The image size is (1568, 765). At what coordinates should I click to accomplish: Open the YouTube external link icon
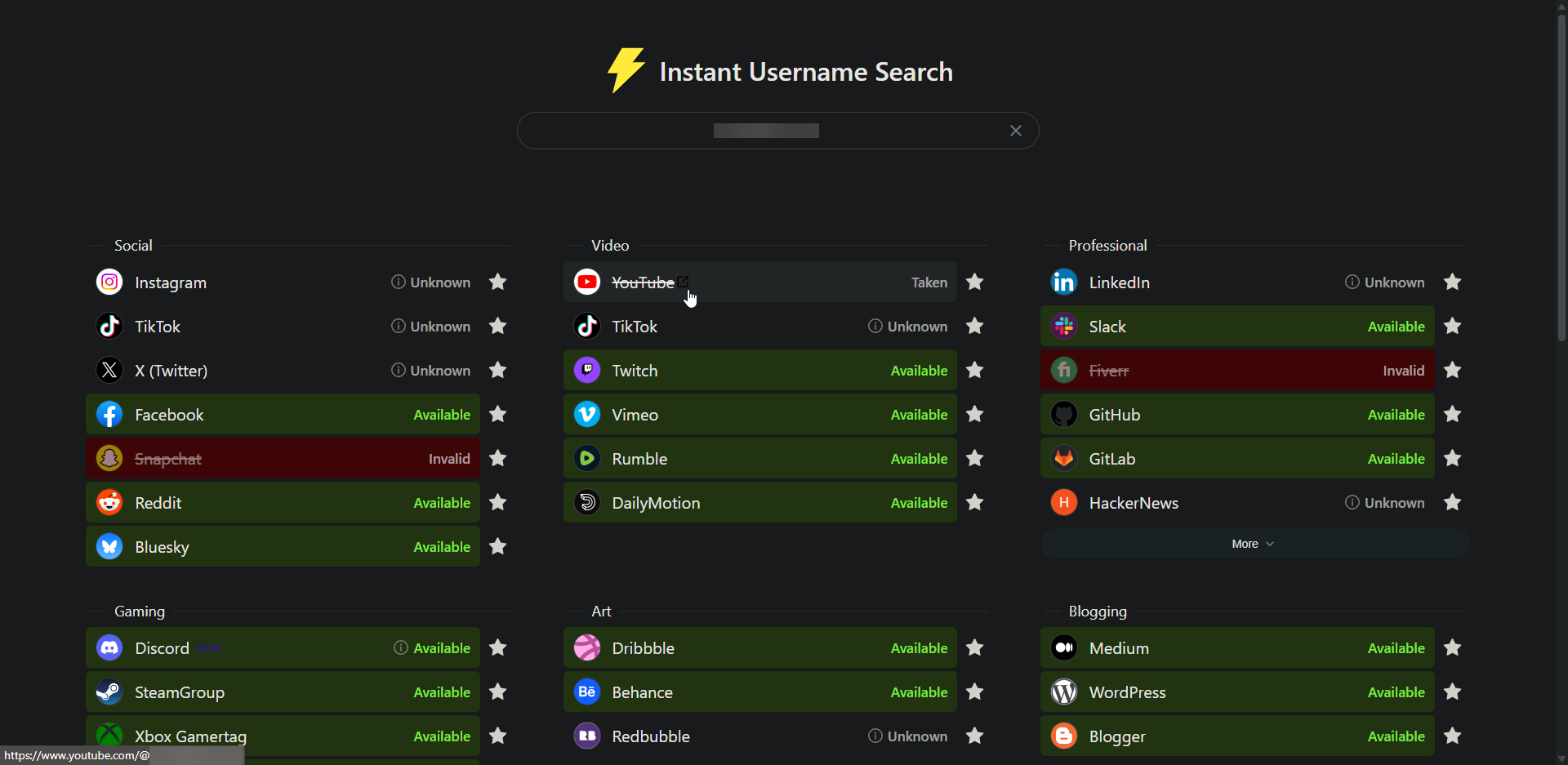(684, 282)
